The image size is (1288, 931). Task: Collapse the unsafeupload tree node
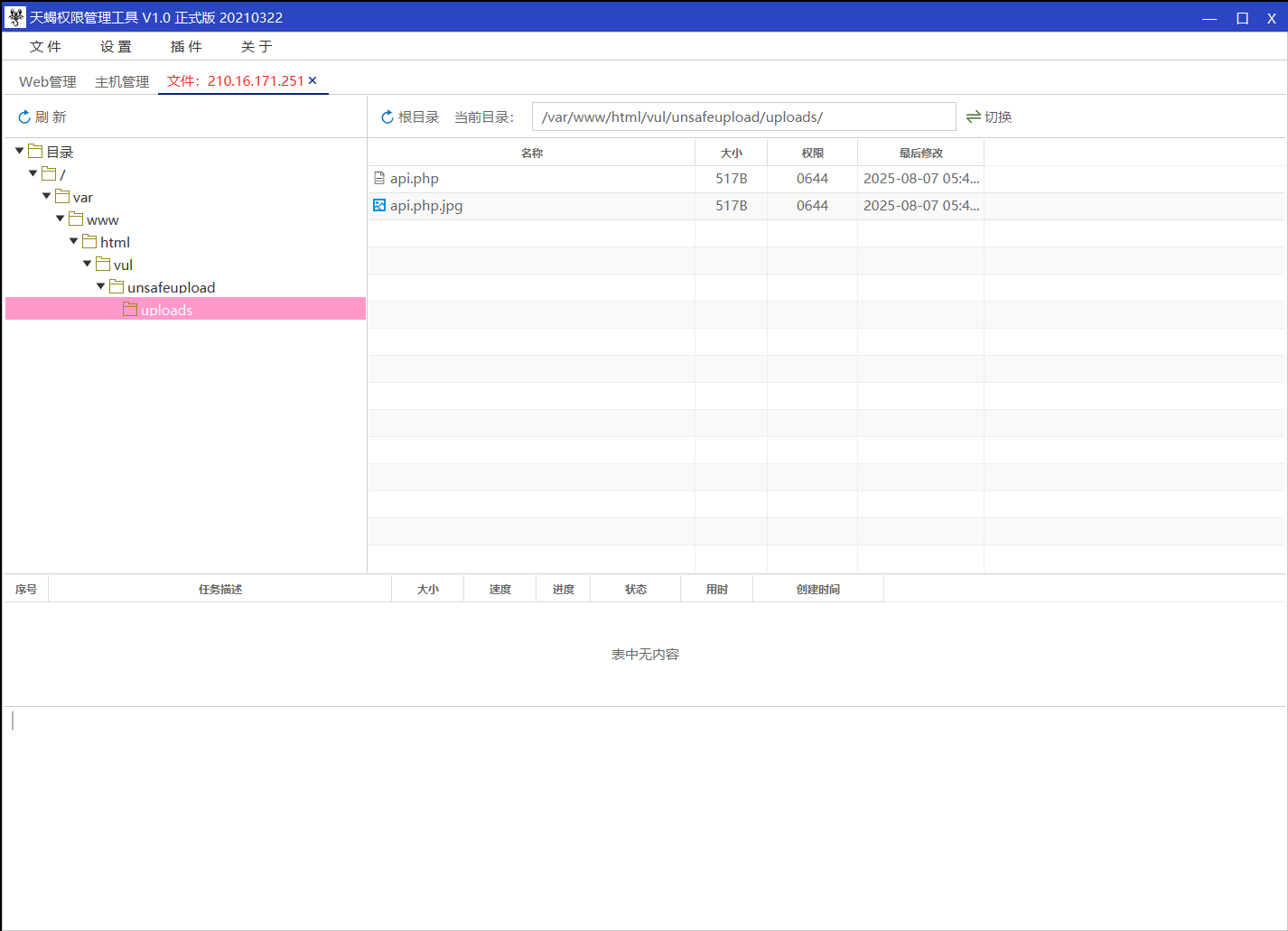[100, 285]
